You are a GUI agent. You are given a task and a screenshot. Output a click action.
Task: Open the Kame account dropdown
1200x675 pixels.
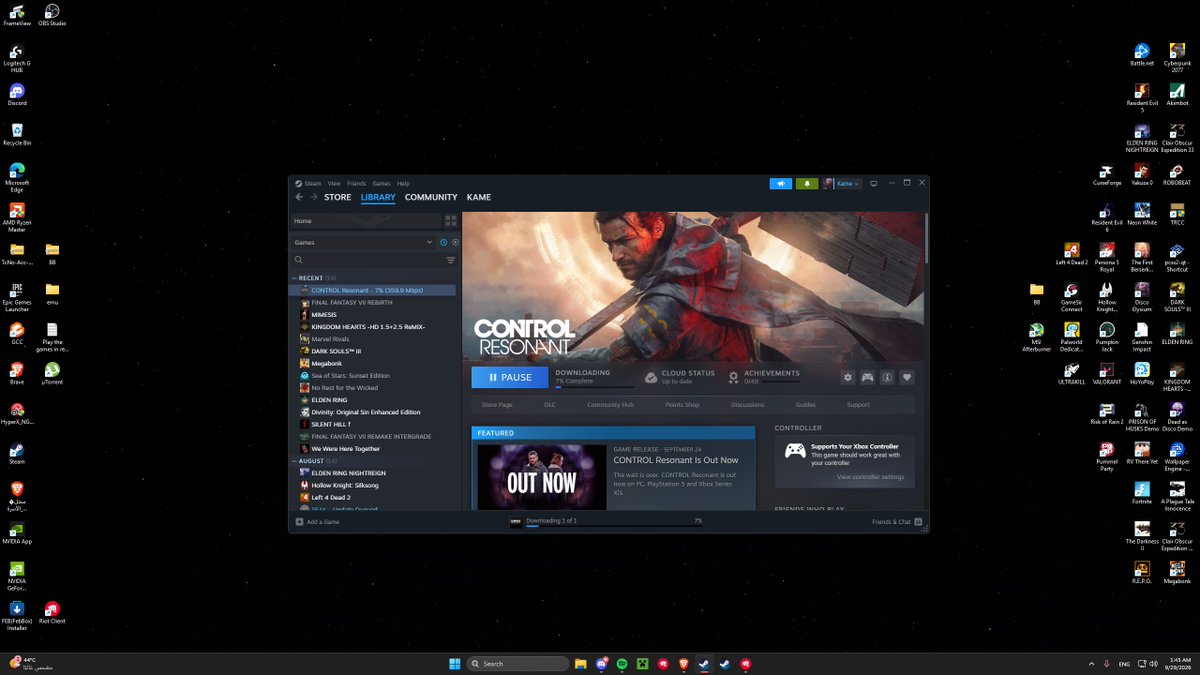point(841,184)
